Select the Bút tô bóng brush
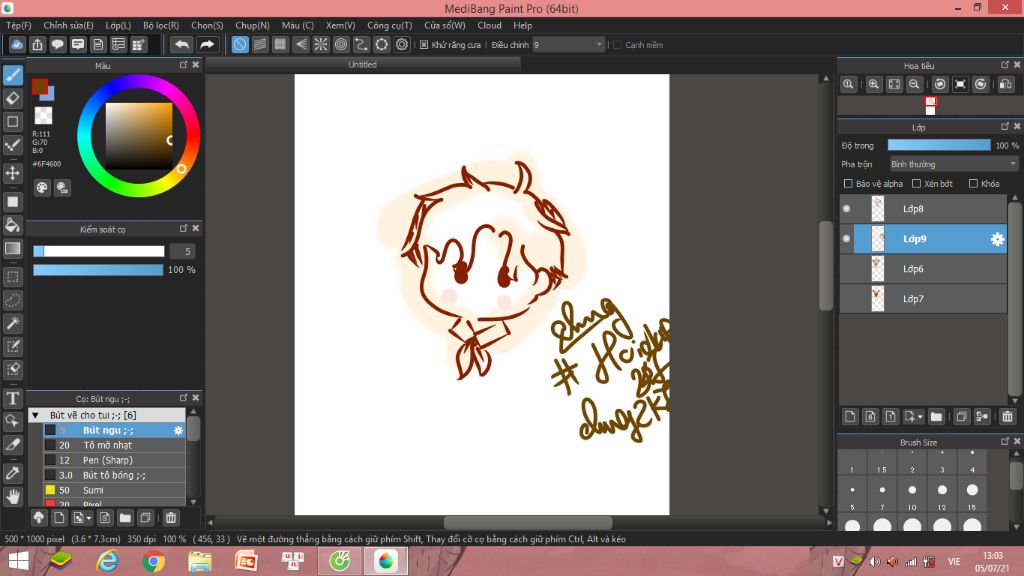The image size is (1024, 576). coord(114,475)
